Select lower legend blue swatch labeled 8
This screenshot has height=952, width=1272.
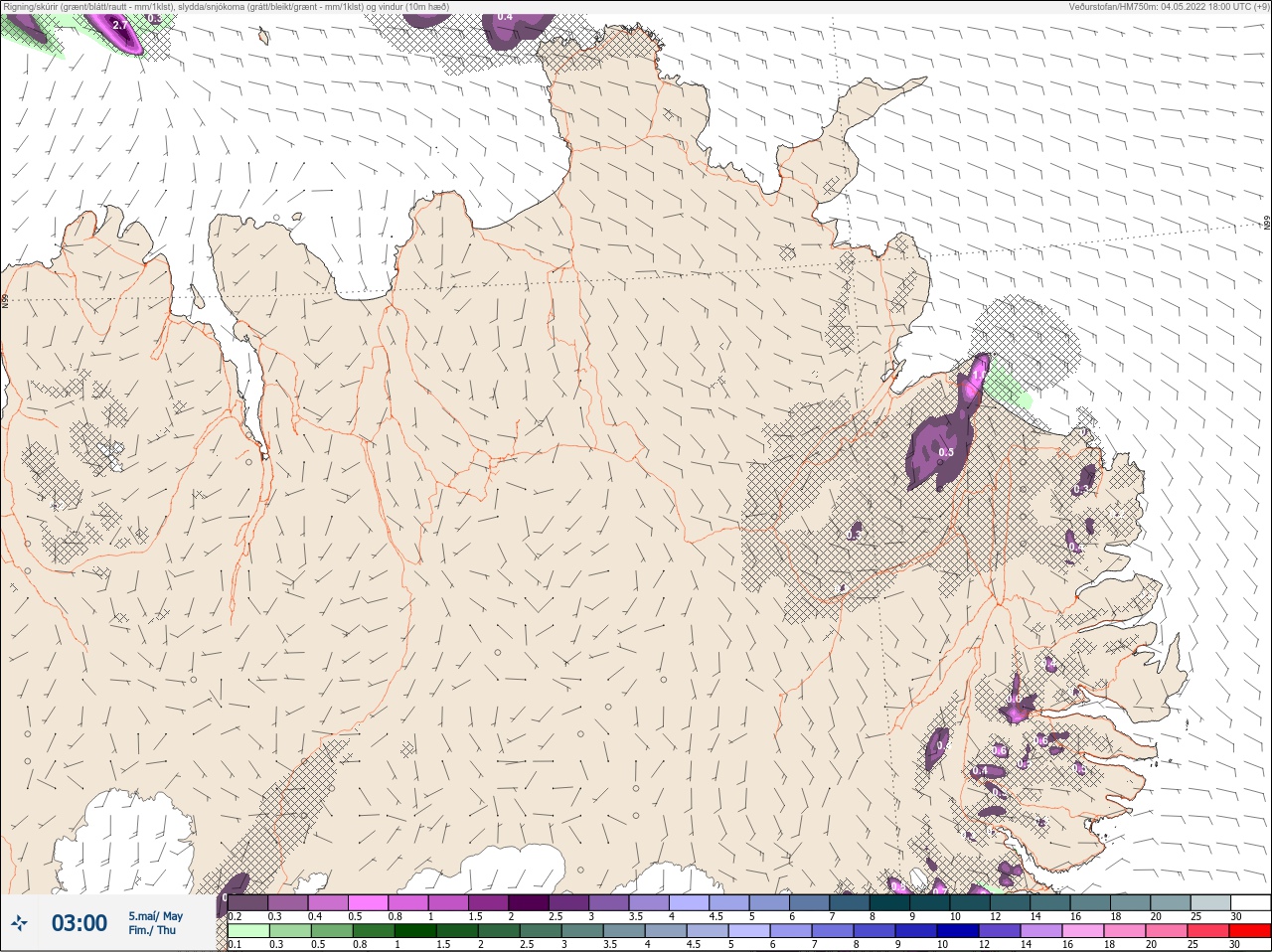(874, 931)
